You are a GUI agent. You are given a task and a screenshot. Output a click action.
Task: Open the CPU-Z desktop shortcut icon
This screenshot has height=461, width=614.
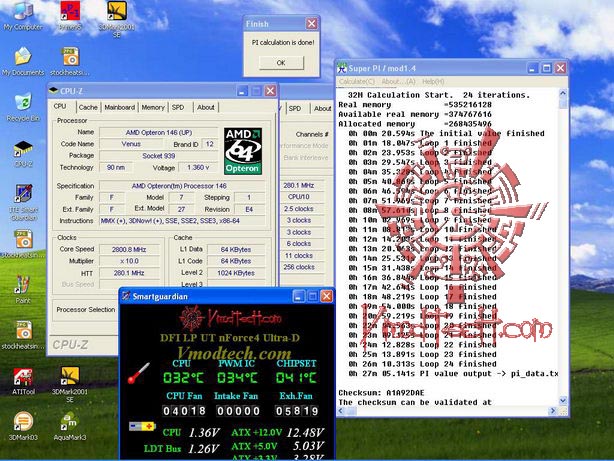(23, 154)
